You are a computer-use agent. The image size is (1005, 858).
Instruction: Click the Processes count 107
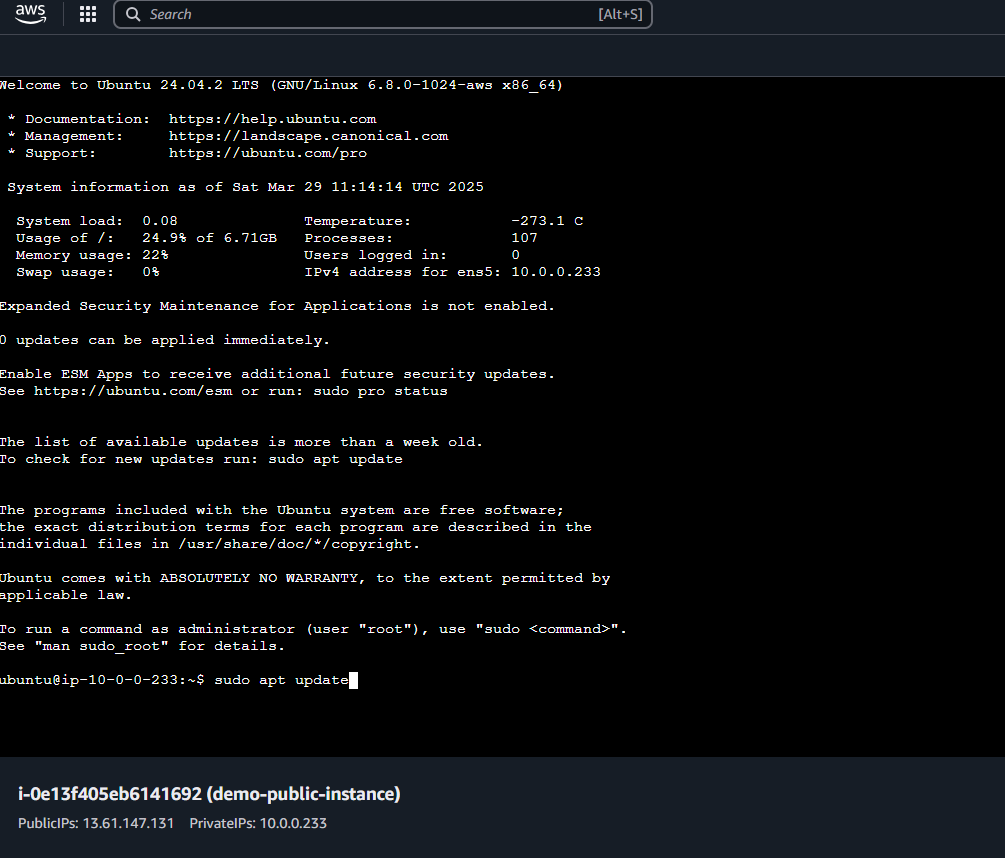pyautogui.click(x=524, y=238)
